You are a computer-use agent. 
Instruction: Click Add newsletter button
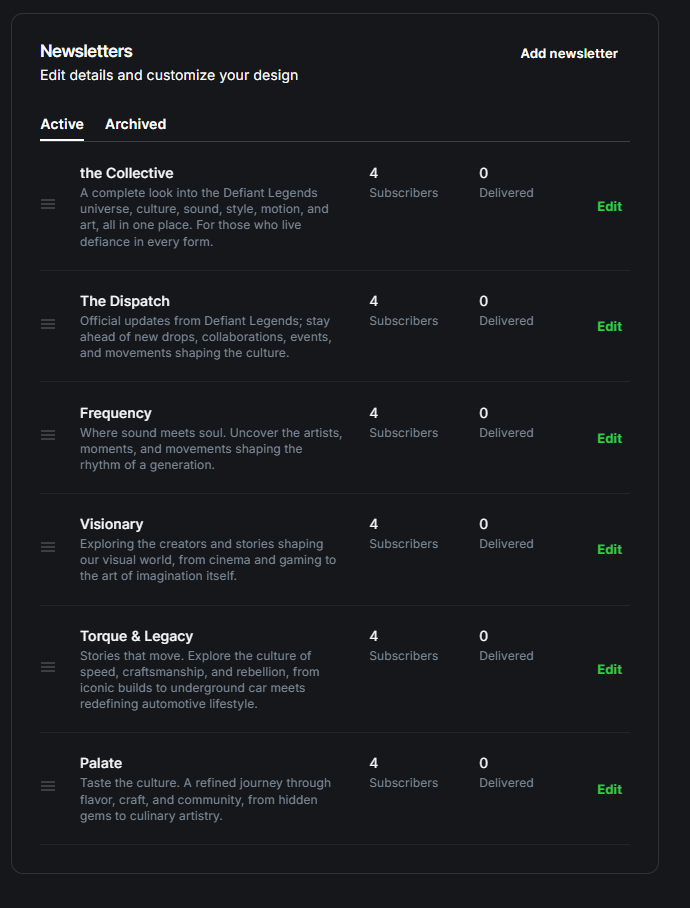569,54
